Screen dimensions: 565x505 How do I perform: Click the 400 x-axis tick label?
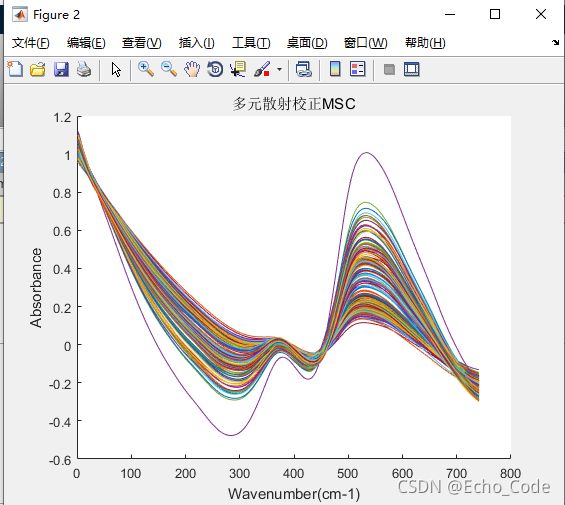(x=294, y=473)
